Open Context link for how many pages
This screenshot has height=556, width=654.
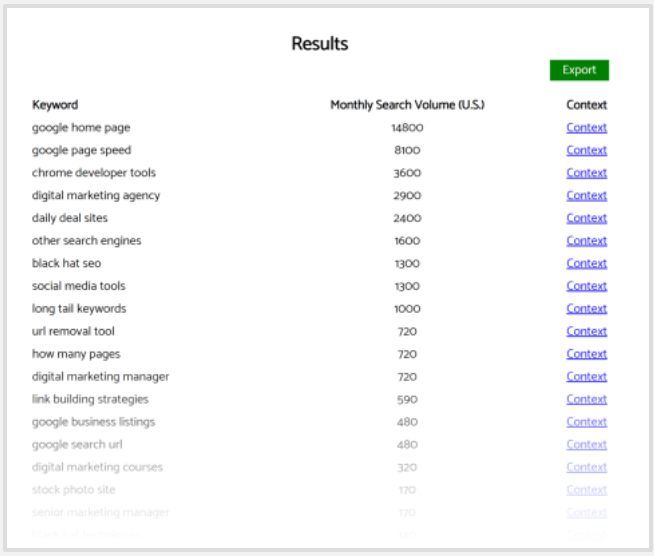586,354
